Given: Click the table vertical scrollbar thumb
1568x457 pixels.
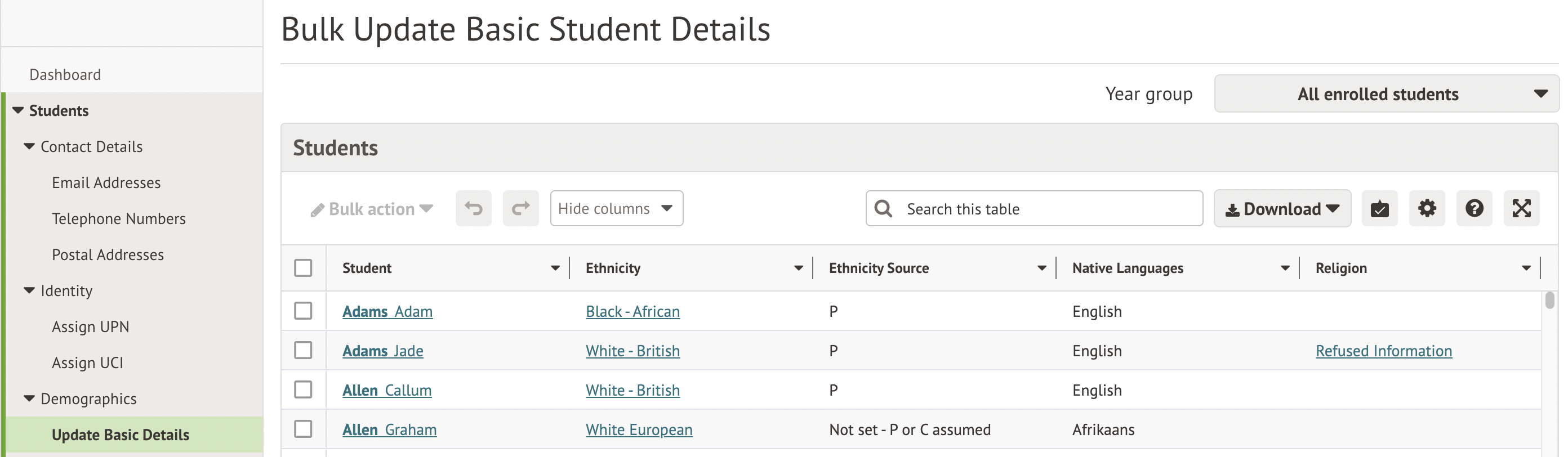Looking at the screenshot, I should (x=1550, y=301).
